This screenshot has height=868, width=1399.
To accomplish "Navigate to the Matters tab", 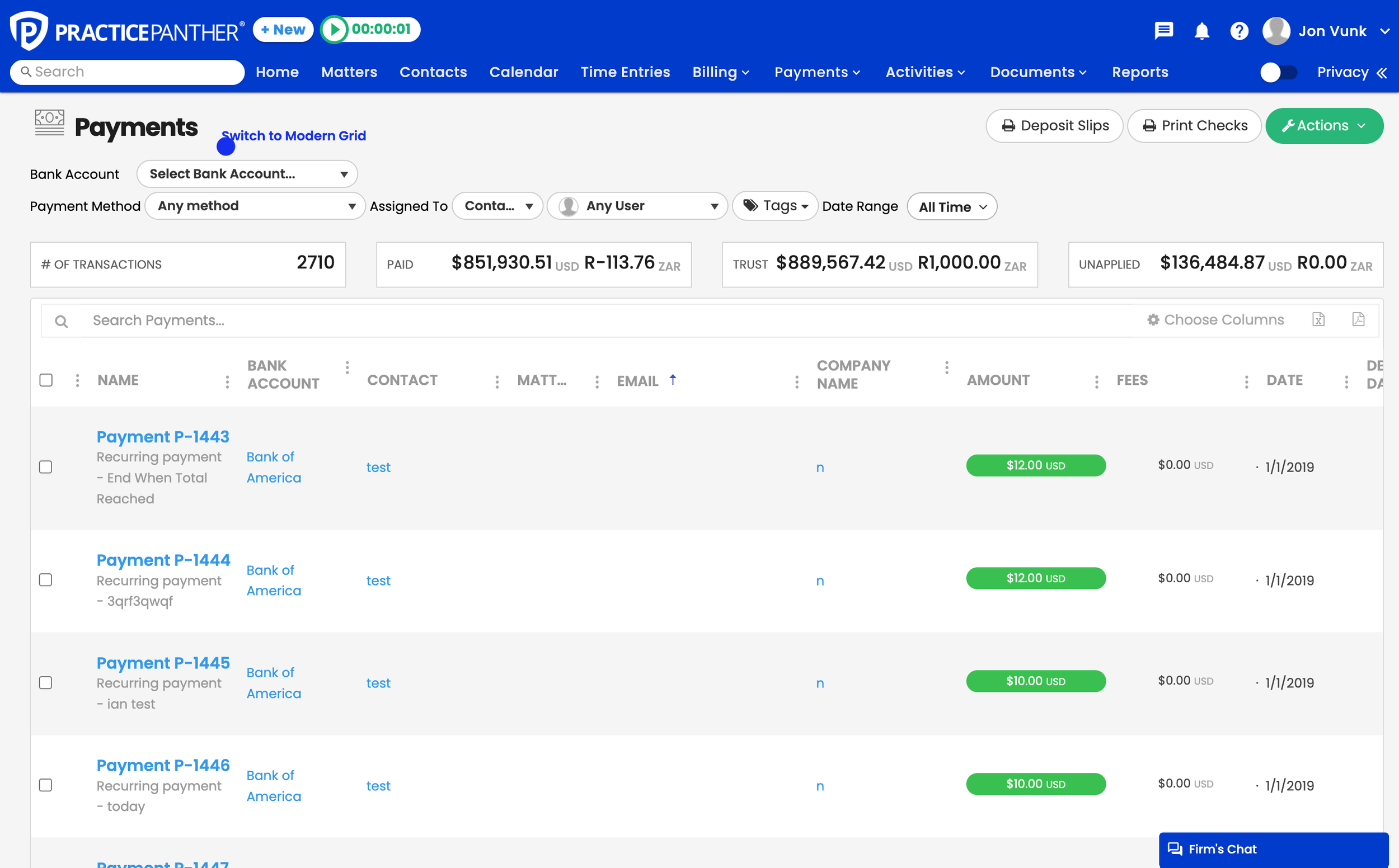I will point(349,72).
